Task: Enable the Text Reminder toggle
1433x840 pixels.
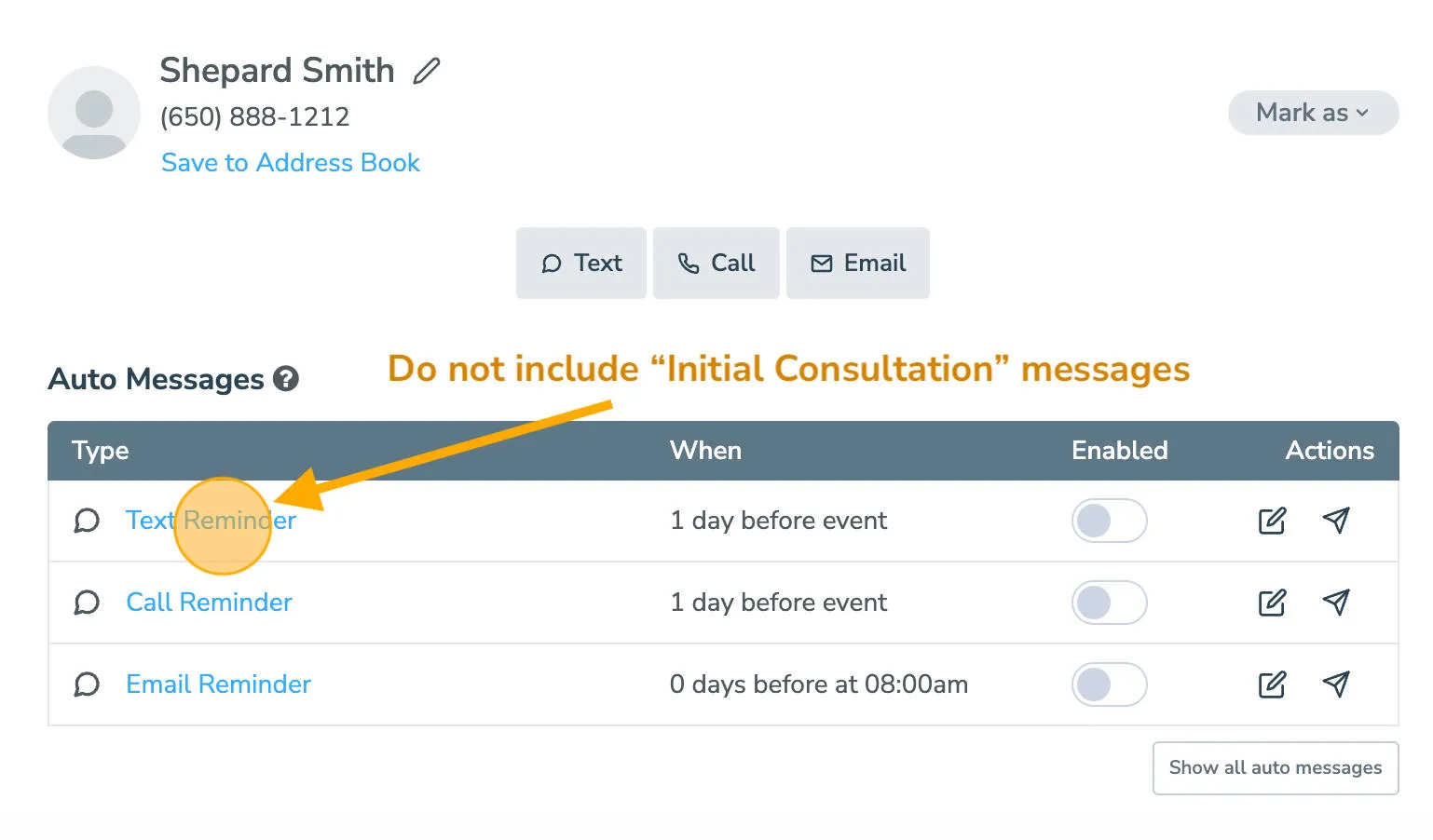Action: [1109, 521]
